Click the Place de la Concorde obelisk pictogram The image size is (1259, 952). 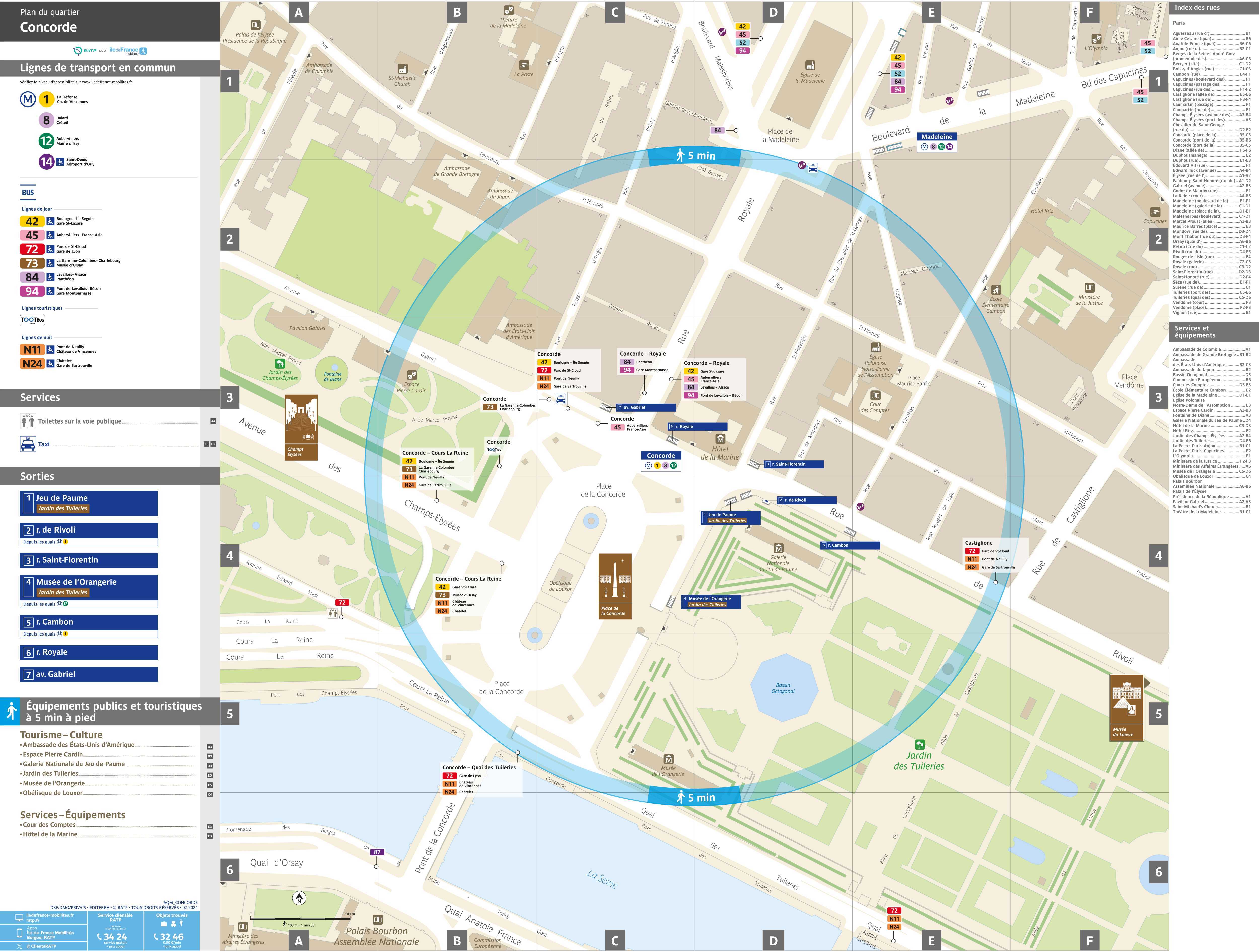tap(615, 586)
